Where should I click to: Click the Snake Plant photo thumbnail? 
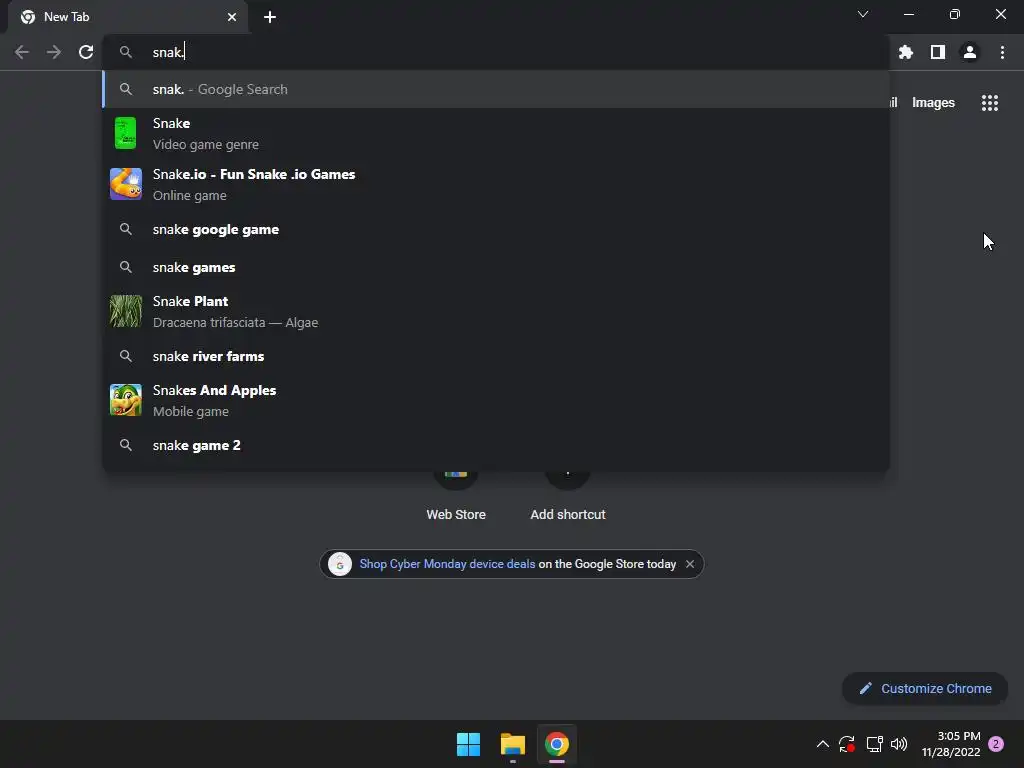(x=125, y=311)
